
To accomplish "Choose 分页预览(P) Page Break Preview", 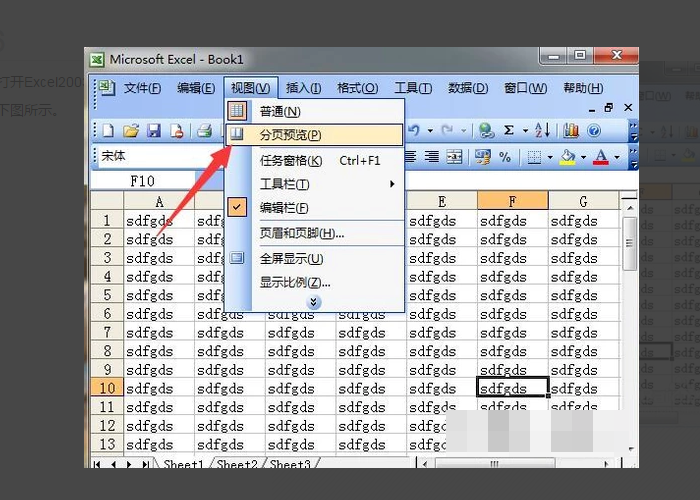I will [314, 134].
